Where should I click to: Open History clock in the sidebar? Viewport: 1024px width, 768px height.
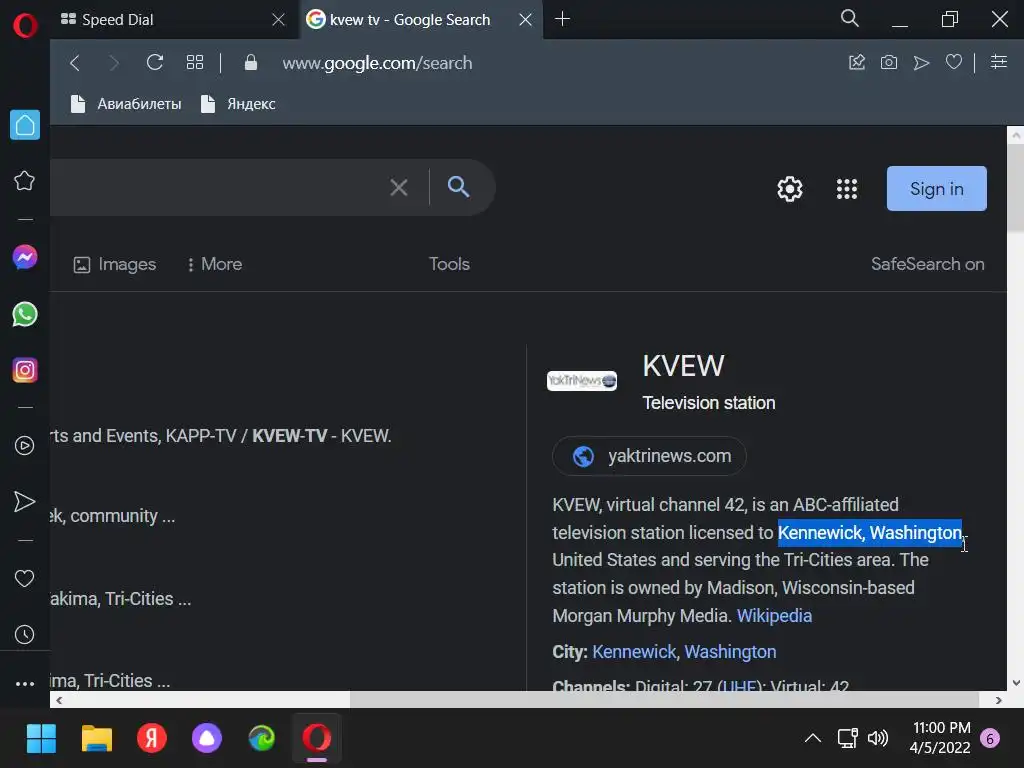25,635
